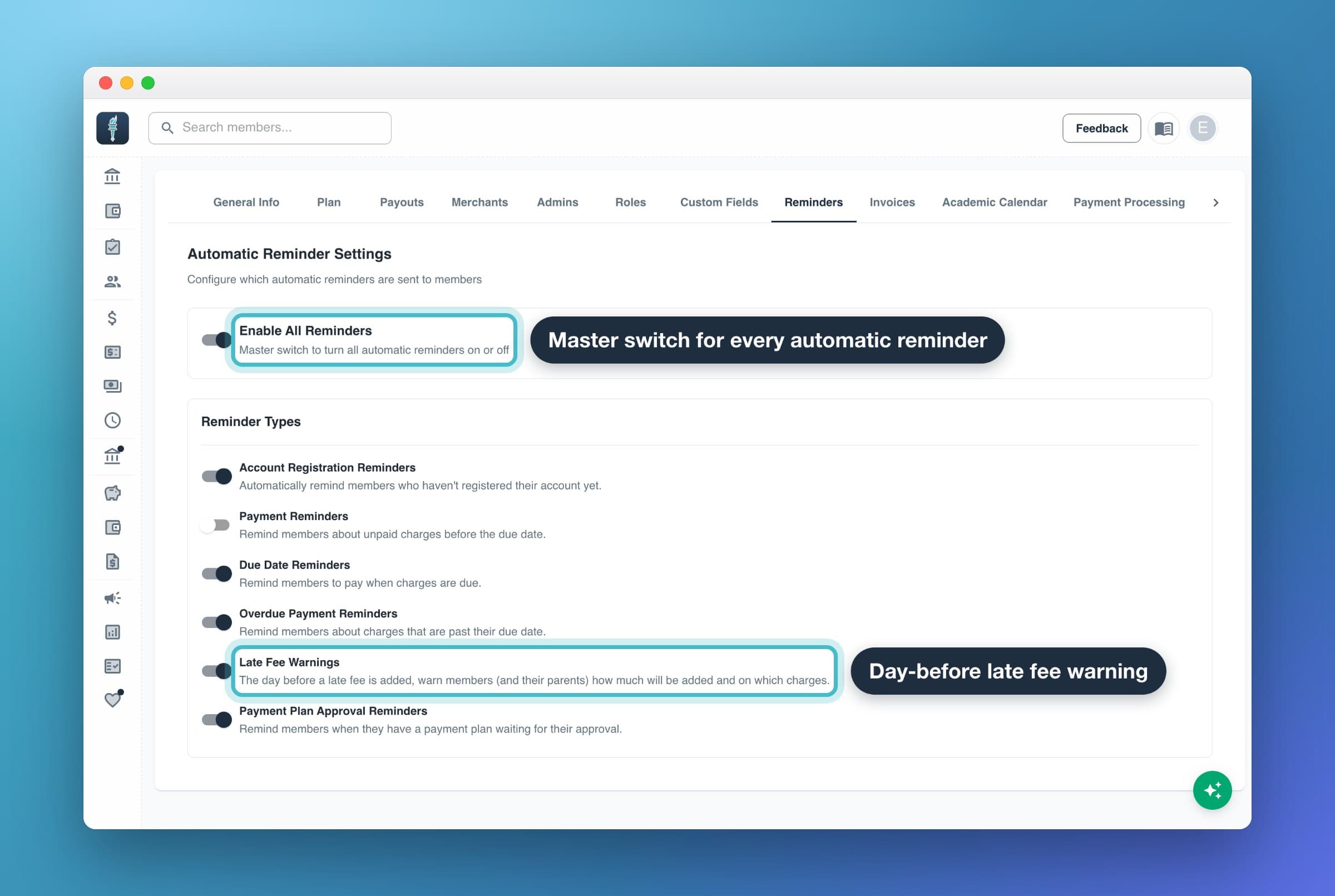Click the green sparkle assistant button
The image size is (1335, 896).
[1212, 790]
